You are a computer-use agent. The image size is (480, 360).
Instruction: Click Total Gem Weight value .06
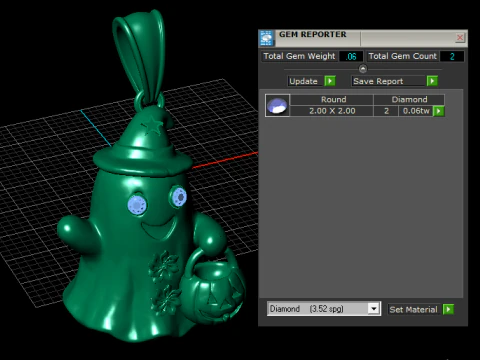tap(351, 56)
